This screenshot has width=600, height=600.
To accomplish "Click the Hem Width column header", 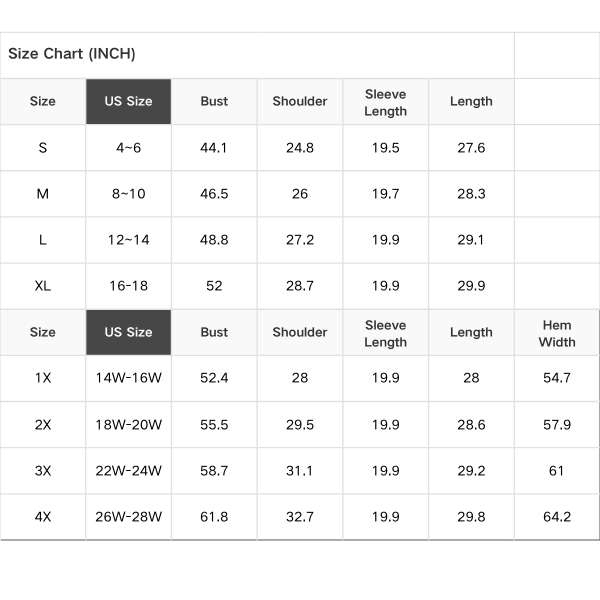I will click(x=557, y=333).
